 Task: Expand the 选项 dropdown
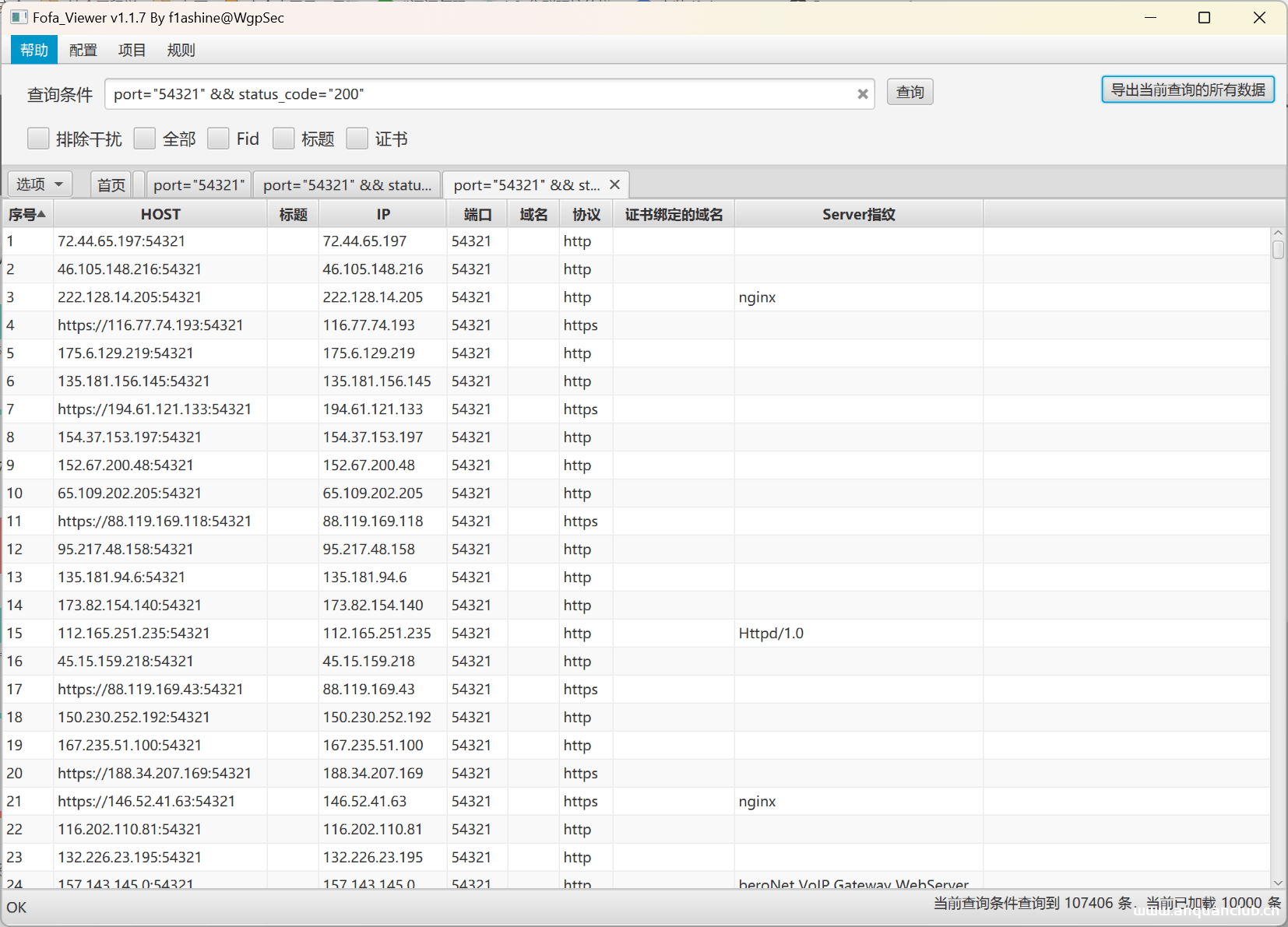click(40, 184)
